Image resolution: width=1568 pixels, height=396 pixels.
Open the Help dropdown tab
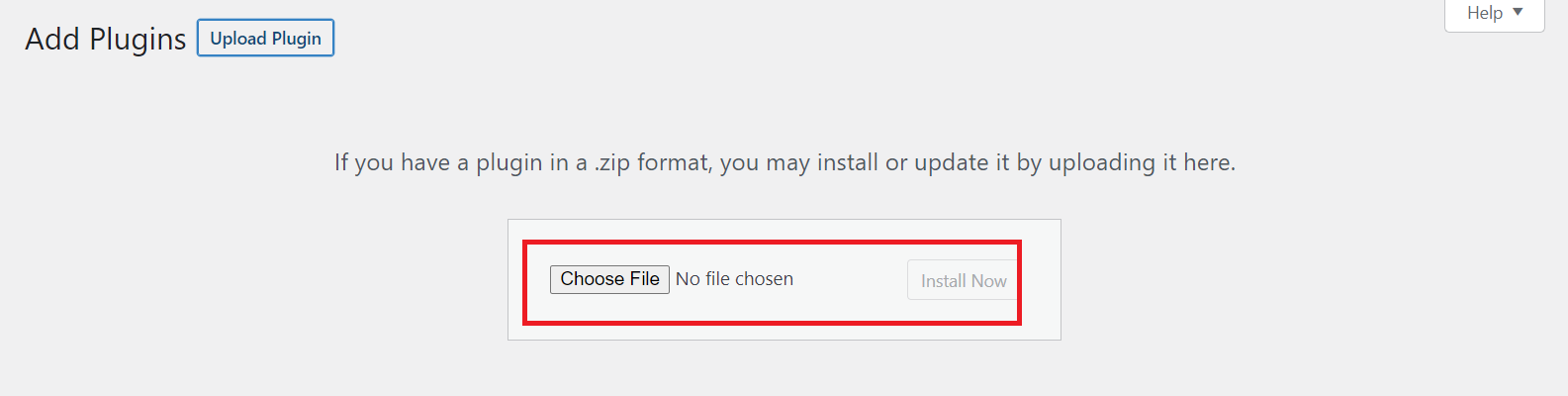tap(1494, 14)
